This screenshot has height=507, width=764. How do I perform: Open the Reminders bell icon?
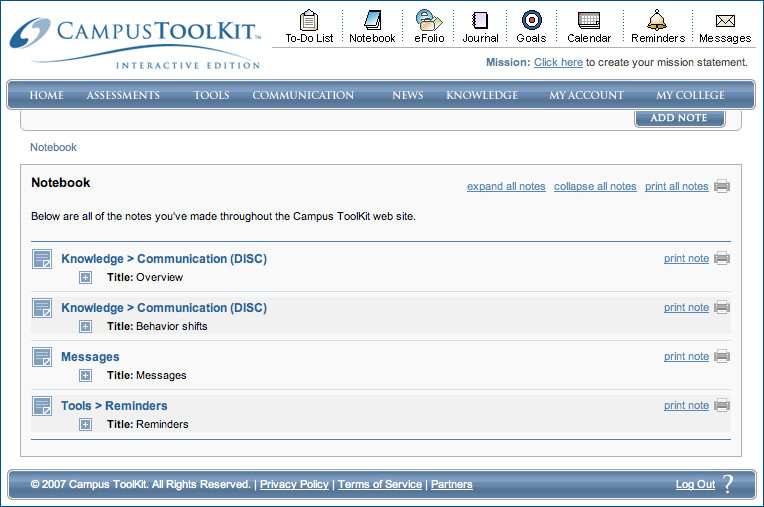[x=657, y=20]
